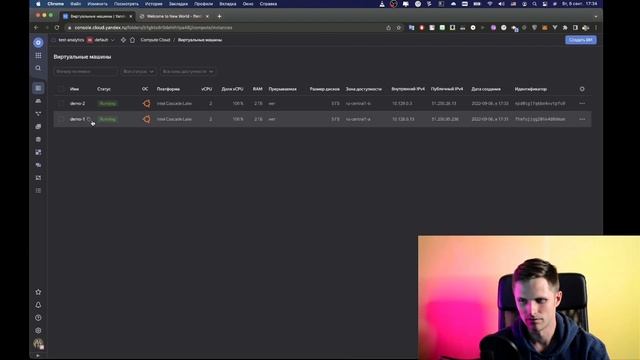Click the default folder breadcrumb

[101, 40]
